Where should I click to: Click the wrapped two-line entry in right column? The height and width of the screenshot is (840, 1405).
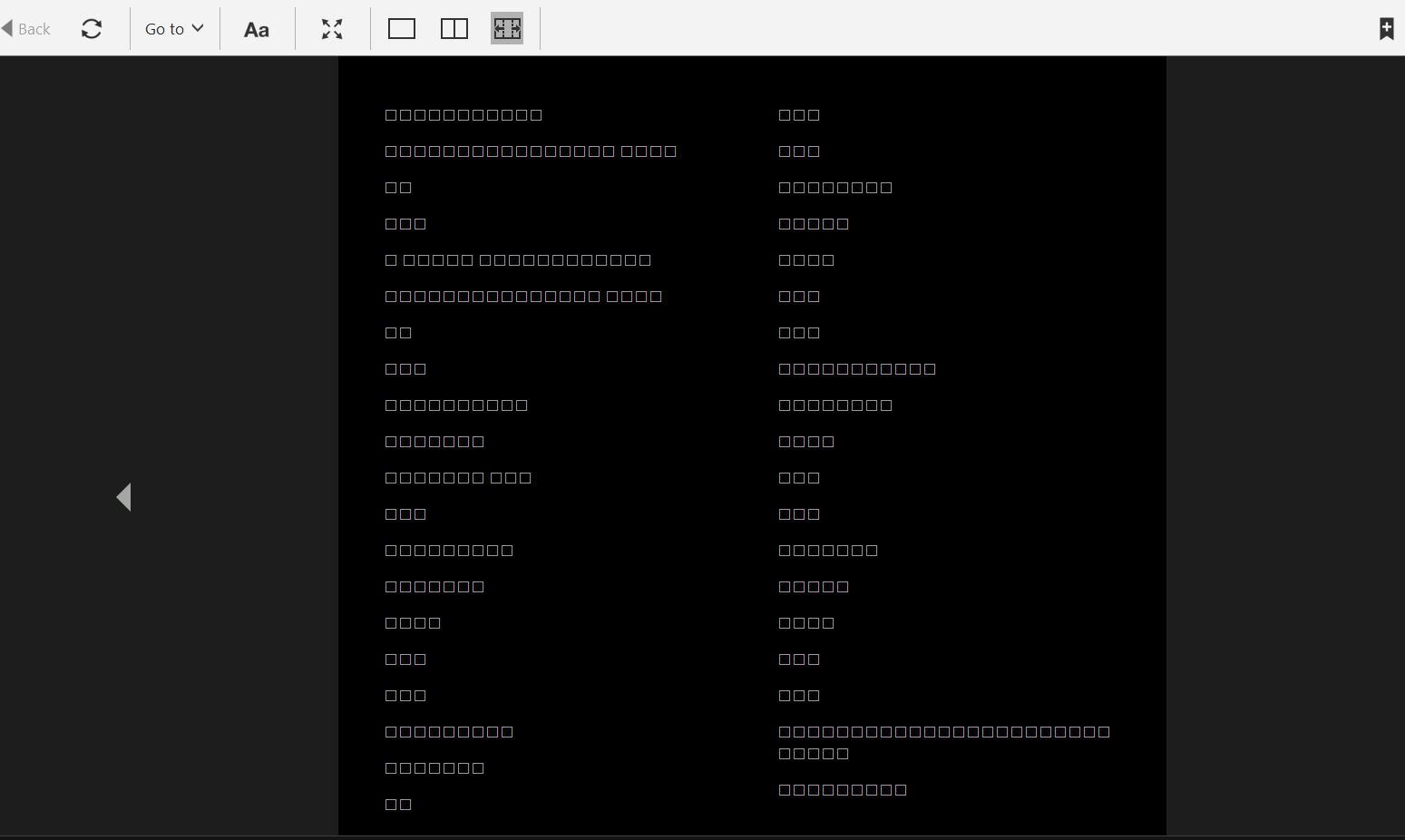(x=943, y=742)
